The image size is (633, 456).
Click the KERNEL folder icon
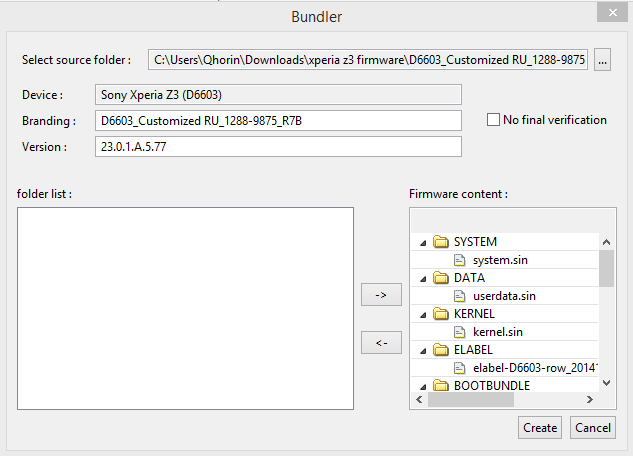click(440, 314)
